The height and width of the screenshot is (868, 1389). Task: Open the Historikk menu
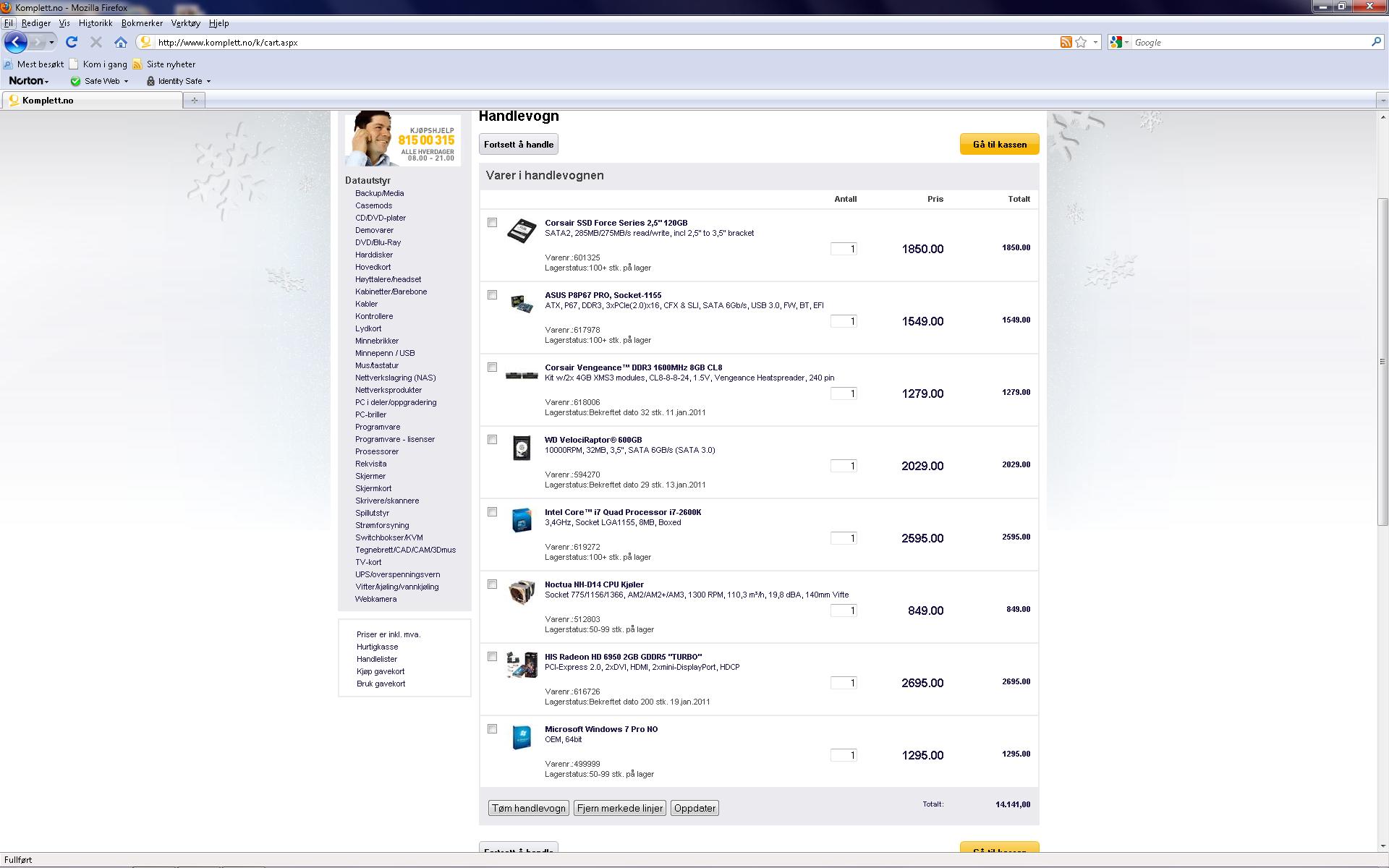[x=95, y=23]
